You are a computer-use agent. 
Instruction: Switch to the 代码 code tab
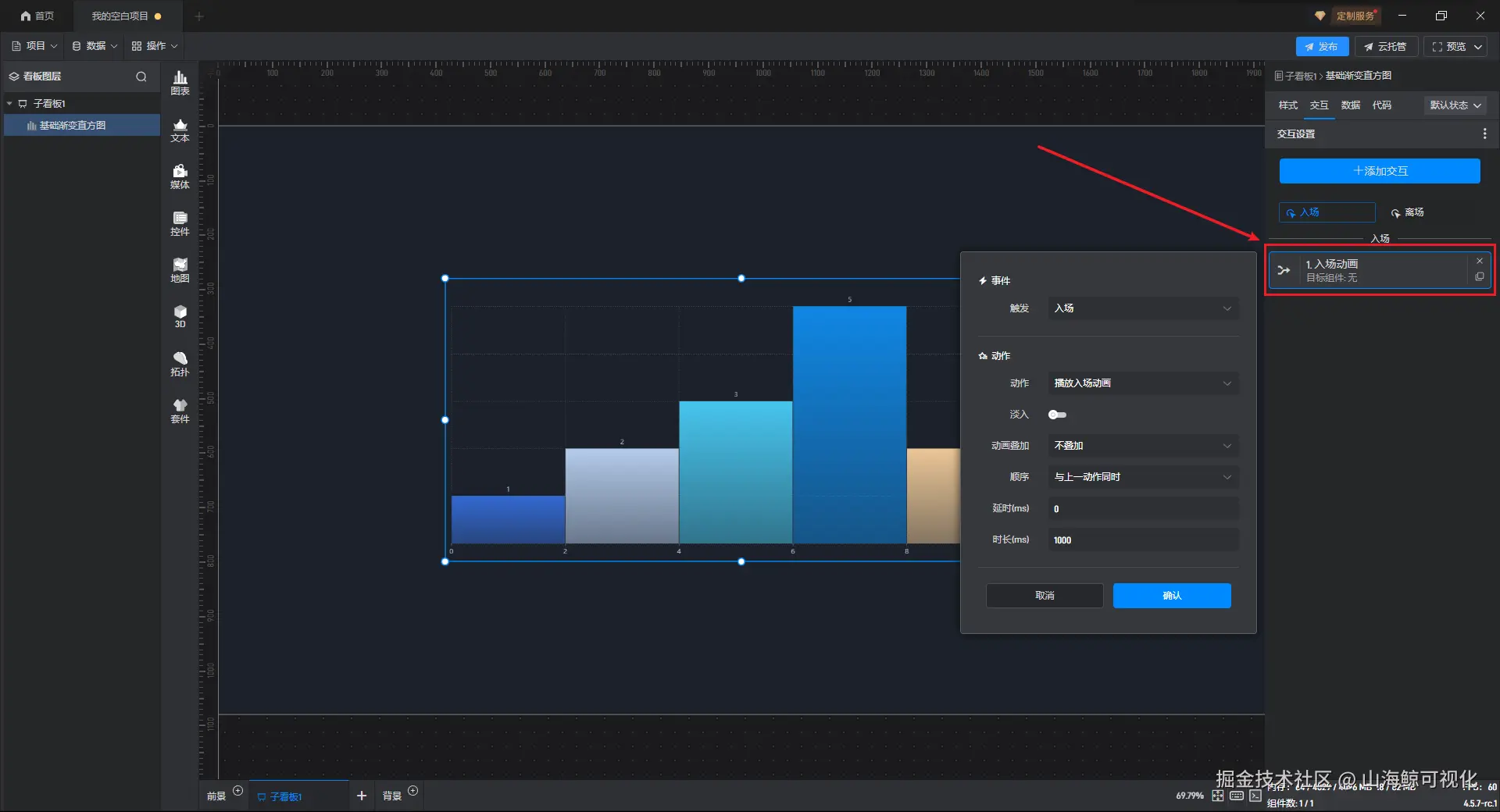click(x=1381, y=105)
